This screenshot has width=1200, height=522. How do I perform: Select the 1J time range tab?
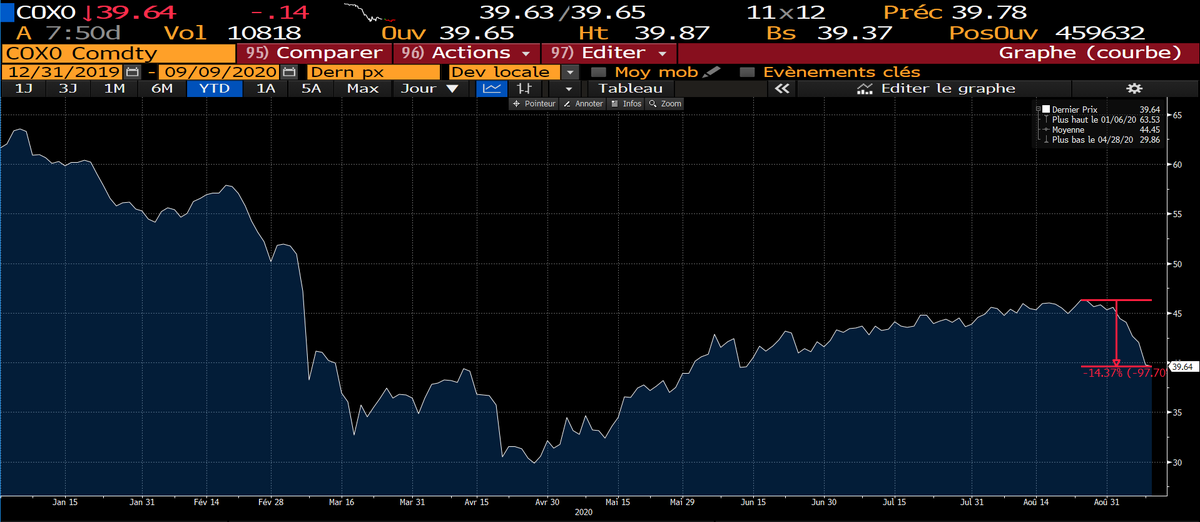click(22, 89)
